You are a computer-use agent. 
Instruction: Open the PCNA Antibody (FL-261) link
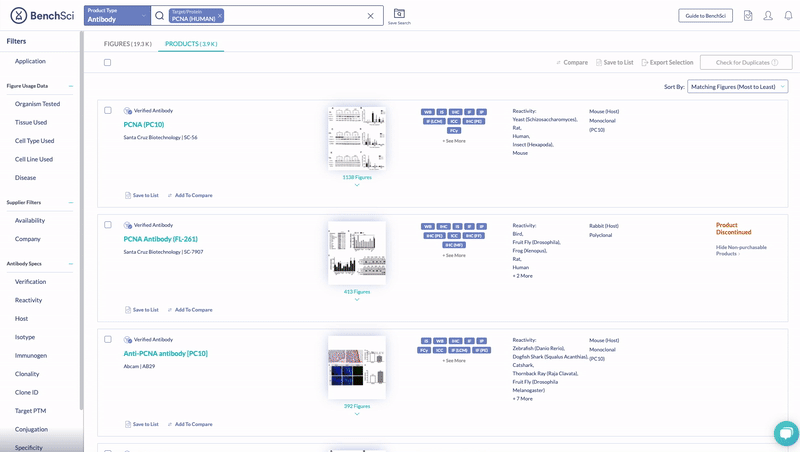(x=160, y=239)
